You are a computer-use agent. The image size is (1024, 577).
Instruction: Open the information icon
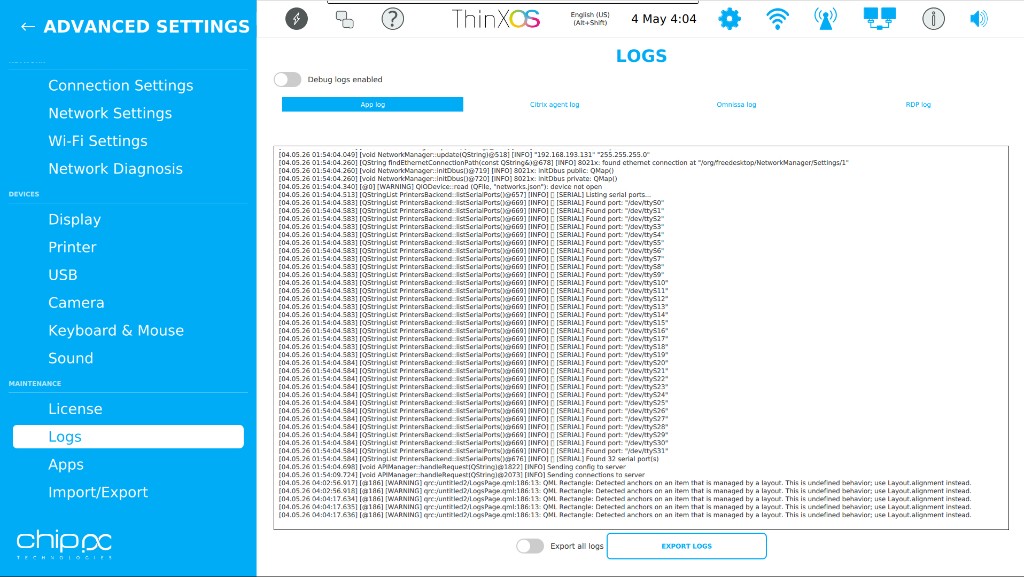(x=933, y=19)
